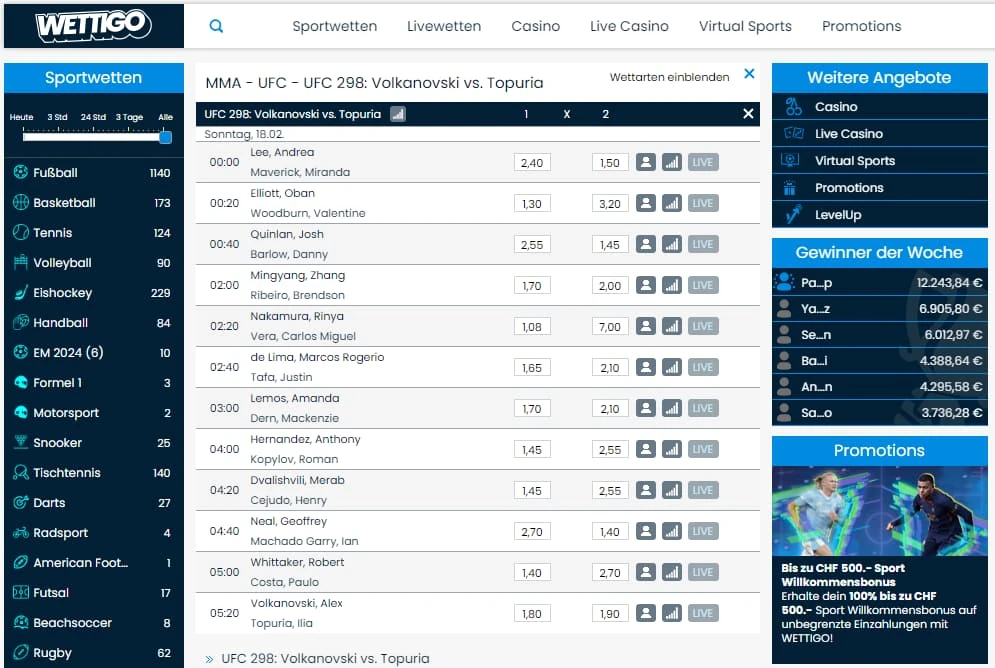Select odds 1,80 for Volkanovski, Alex
Viewport: 995px width, 668px height.
[532, 613]
